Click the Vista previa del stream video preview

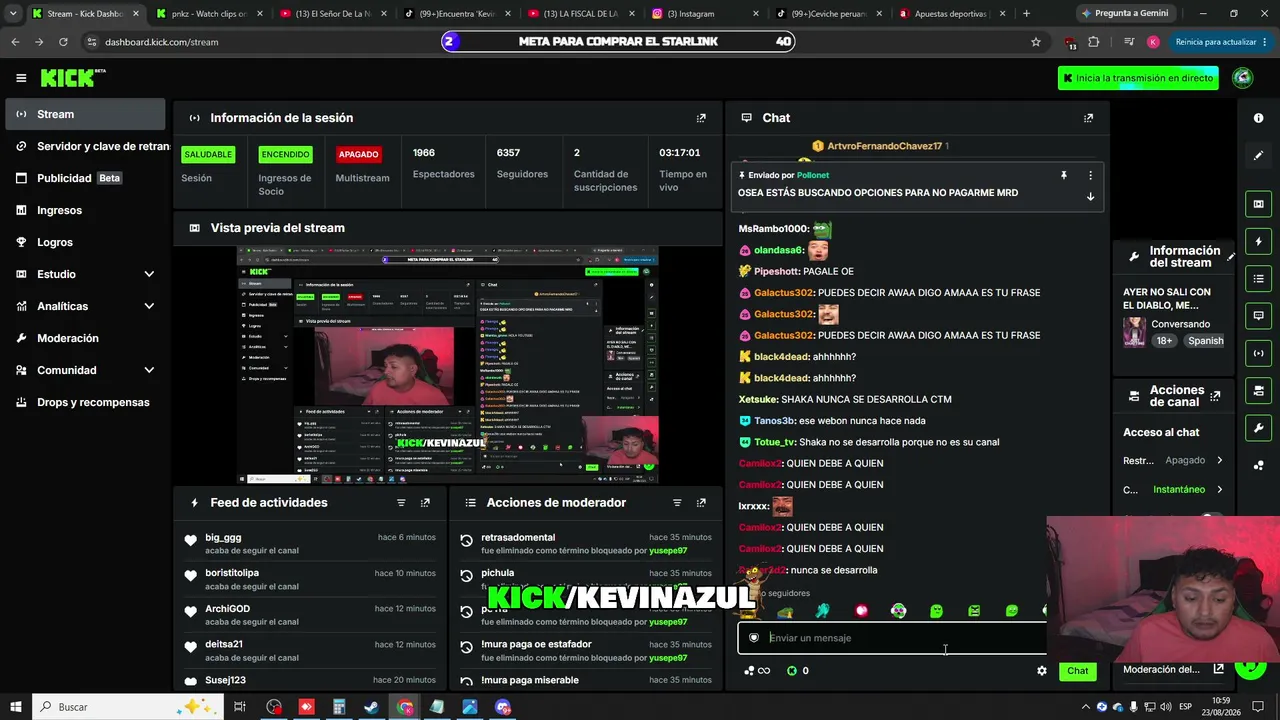447,366
